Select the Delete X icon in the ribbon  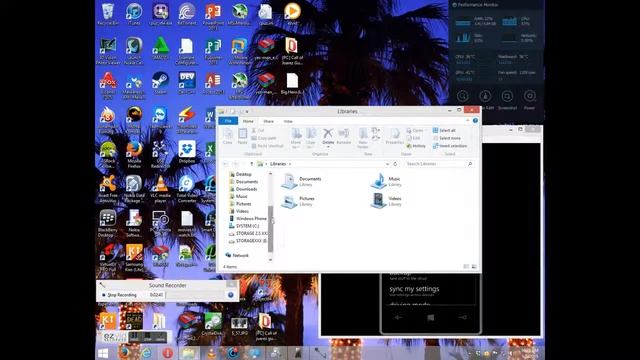(328, 133)
